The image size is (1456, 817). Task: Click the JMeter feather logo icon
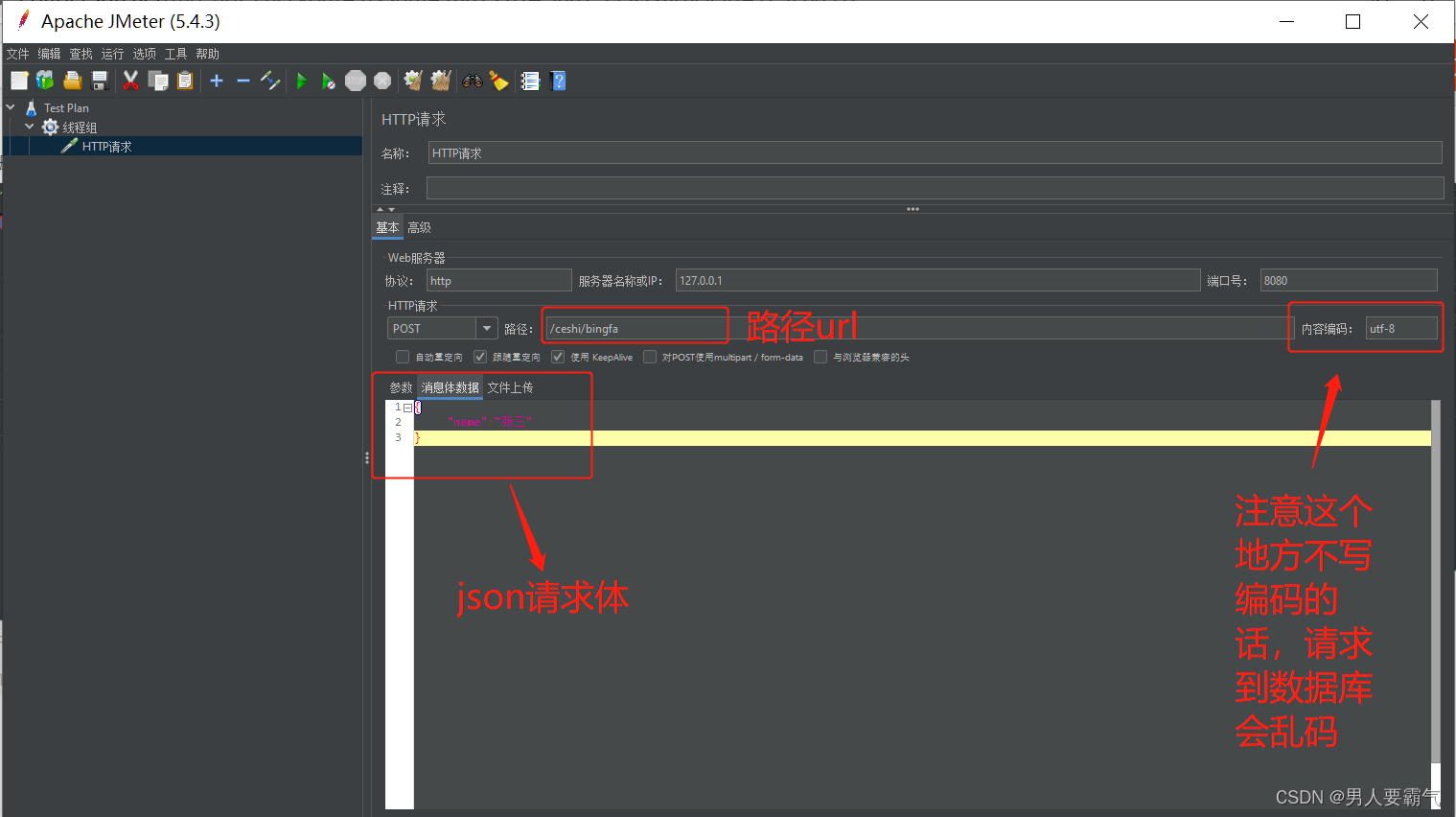click(24, 20)
